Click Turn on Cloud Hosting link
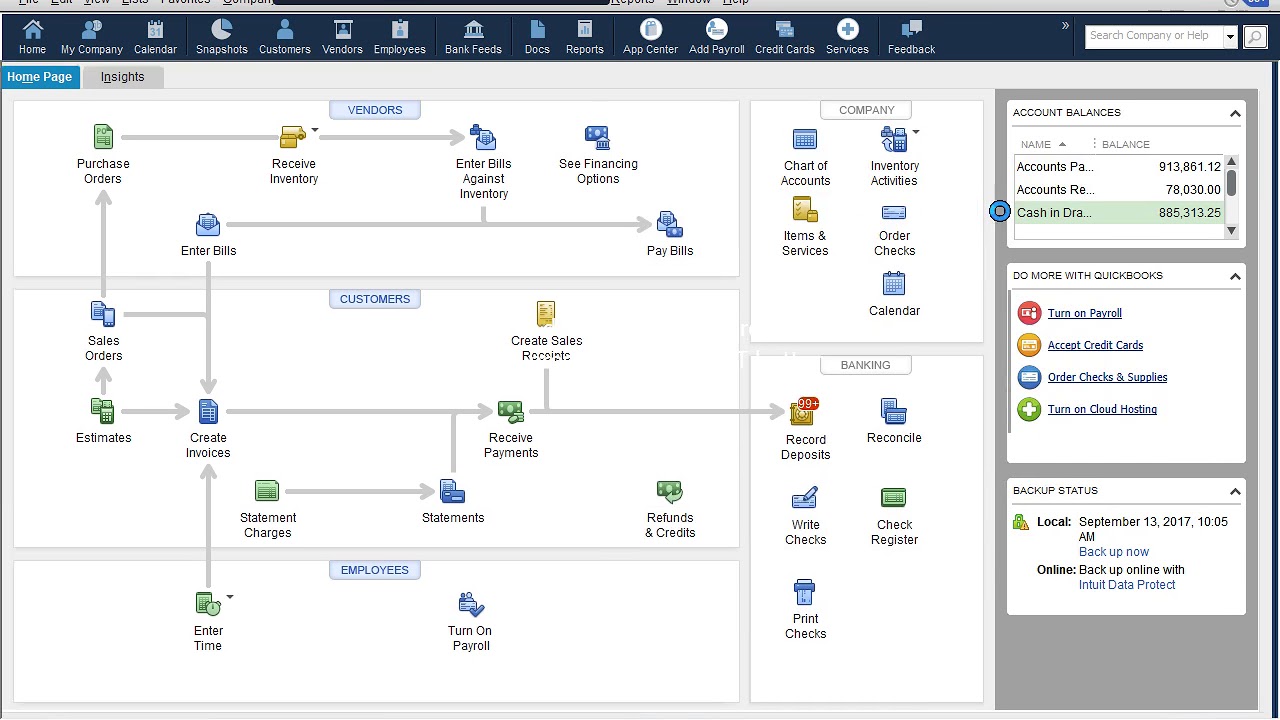1280x720 pixels. pyautogui.click(x=1102, y=409)
